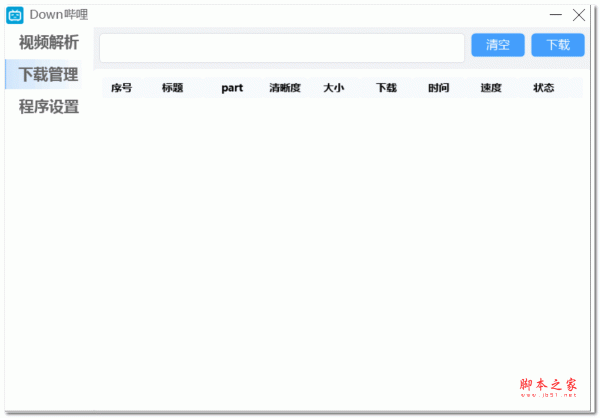The height and width of the screenshot is (418, 600).
Task: Open the 视频解析 tab
Action: [x=49, y=42]
